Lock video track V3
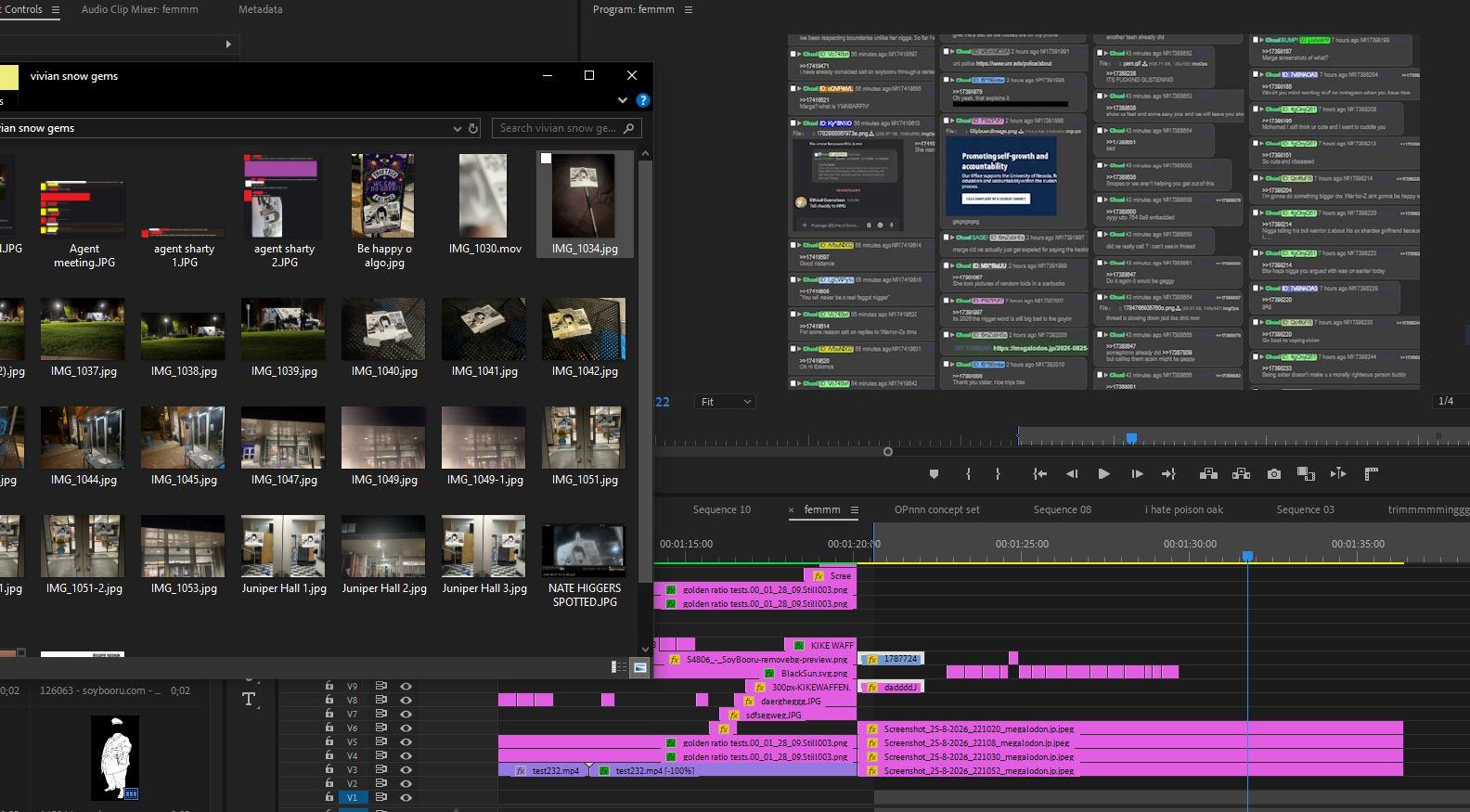This screenshot has width=1470, height=812. 329,770
